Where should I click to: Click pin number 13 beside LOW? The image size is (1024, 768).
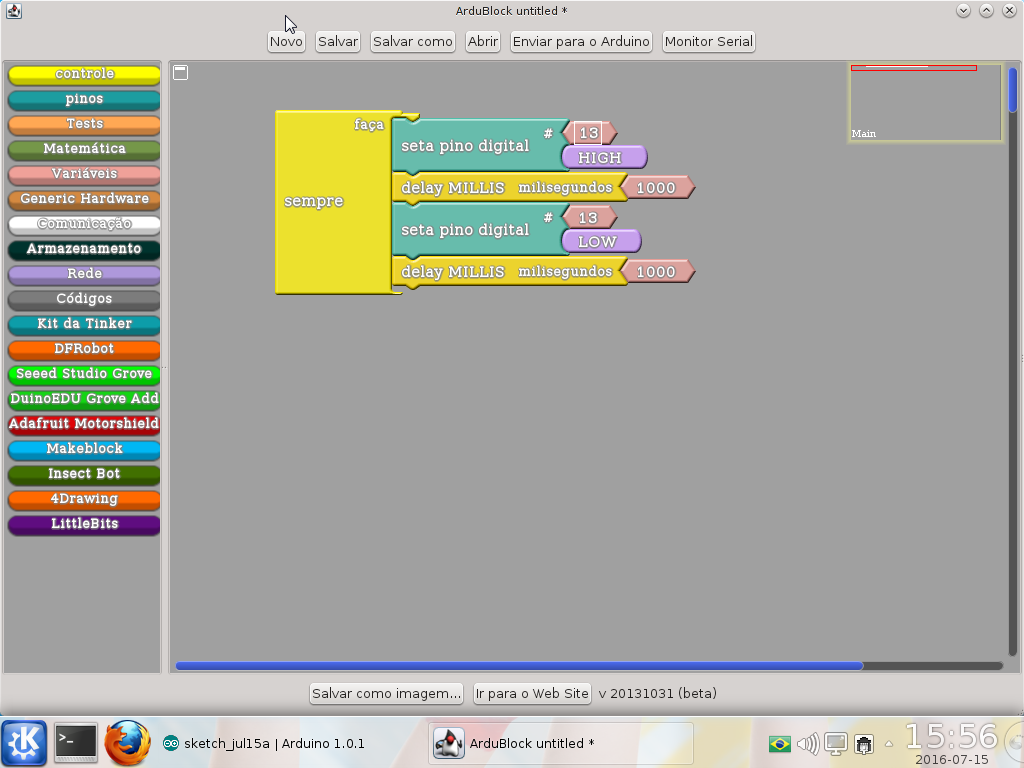(588, 217)
